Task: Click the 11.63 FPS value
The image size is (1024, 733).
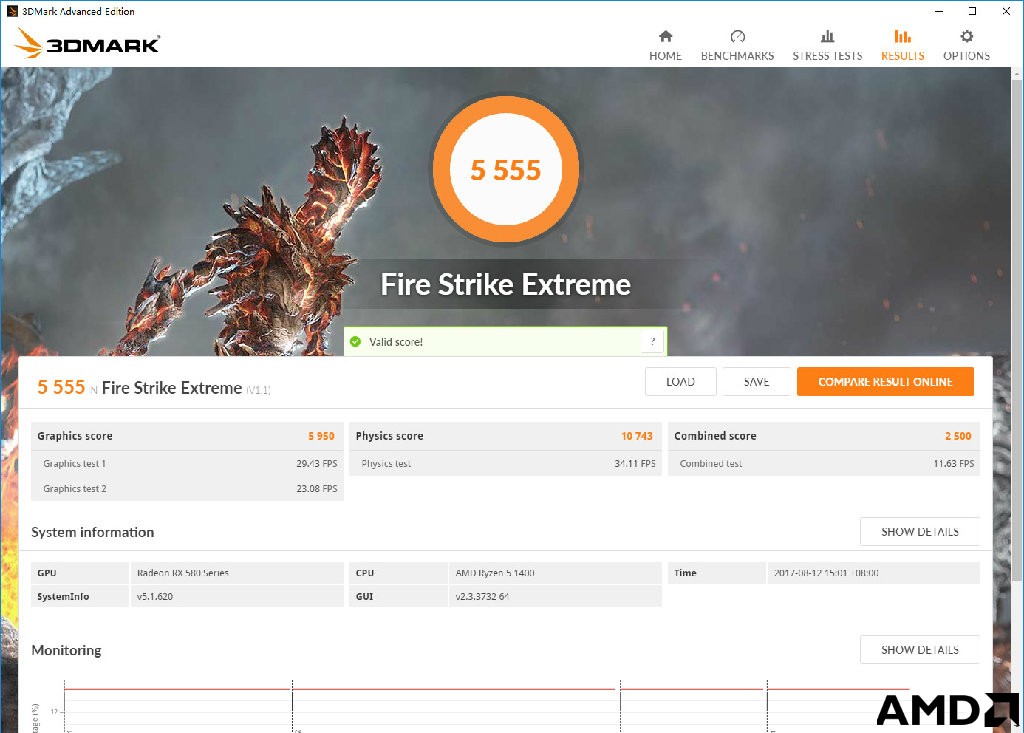Action: (953, 463)
